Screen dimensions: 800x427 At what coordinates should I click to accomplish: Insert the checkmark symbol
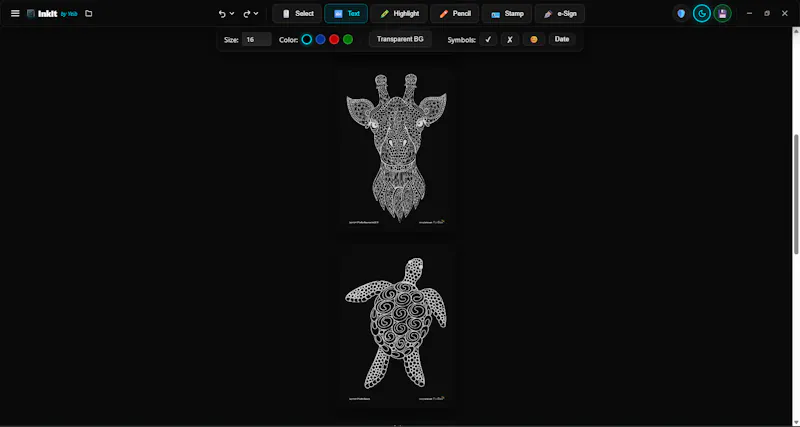(x=488, y=39)
